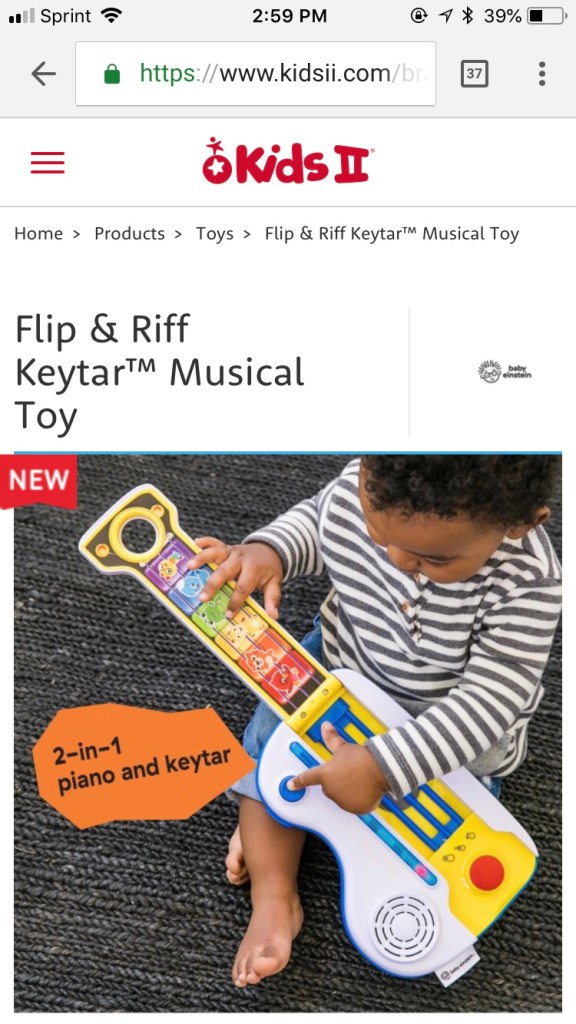Tap the Baby Einstein brand logo
The width and height of the screenshot is (576, 1024).
coord(505,372)
